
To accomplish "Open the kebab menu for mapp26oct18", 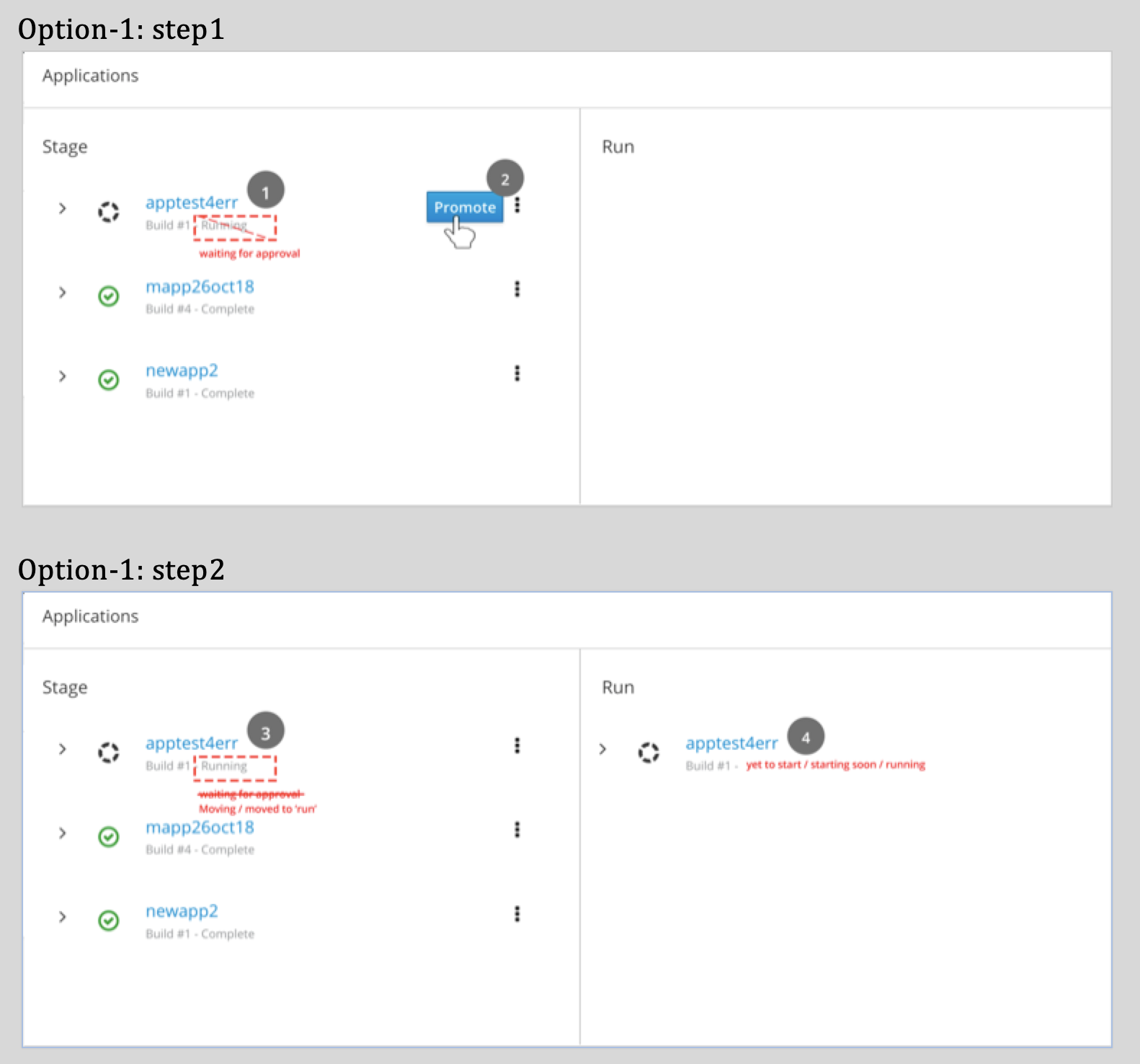I will pyautogui.click(x=517, y=291).
